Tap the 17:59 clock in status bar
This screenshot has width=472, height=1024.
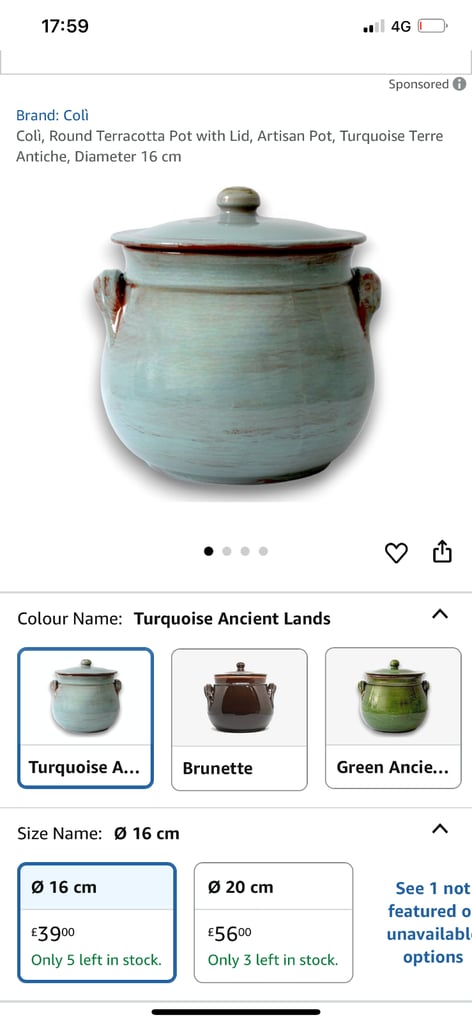click(x=65, y=26)
